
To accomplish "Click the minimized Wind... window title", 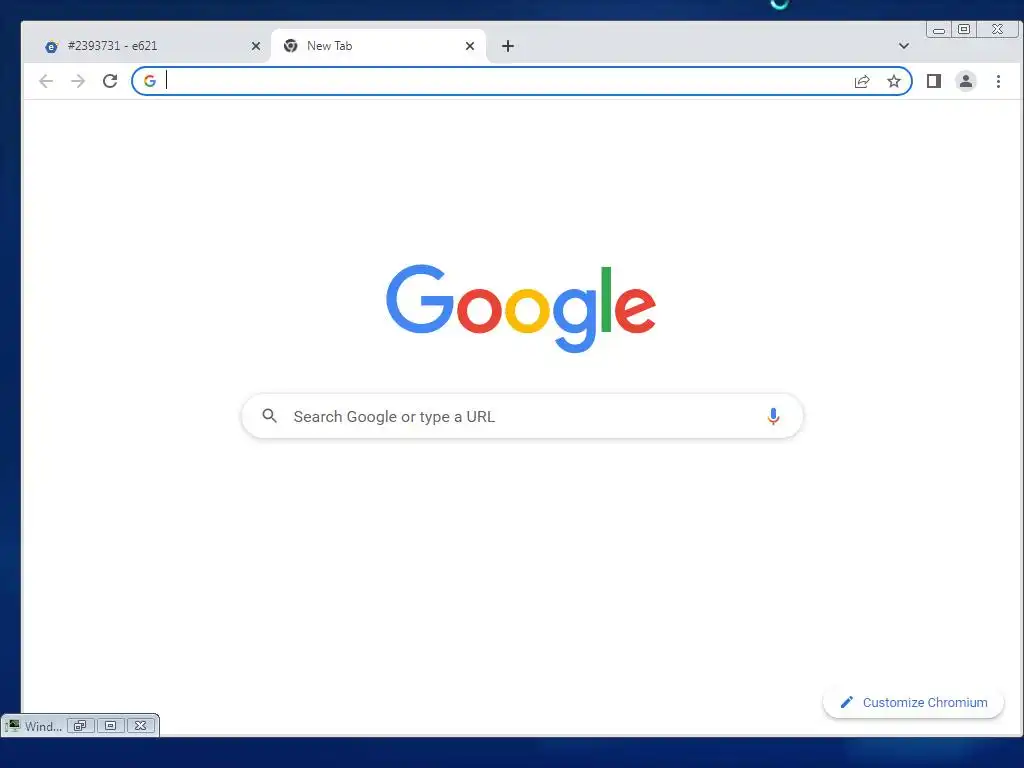I will point(43,726).
